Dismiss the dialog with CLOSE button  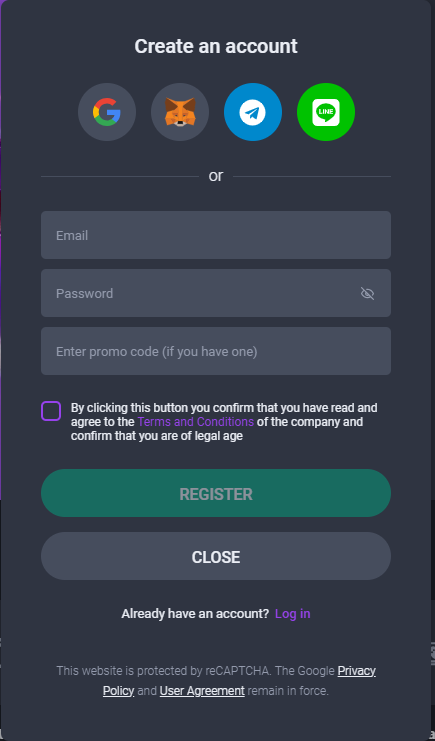coord(216,556)
